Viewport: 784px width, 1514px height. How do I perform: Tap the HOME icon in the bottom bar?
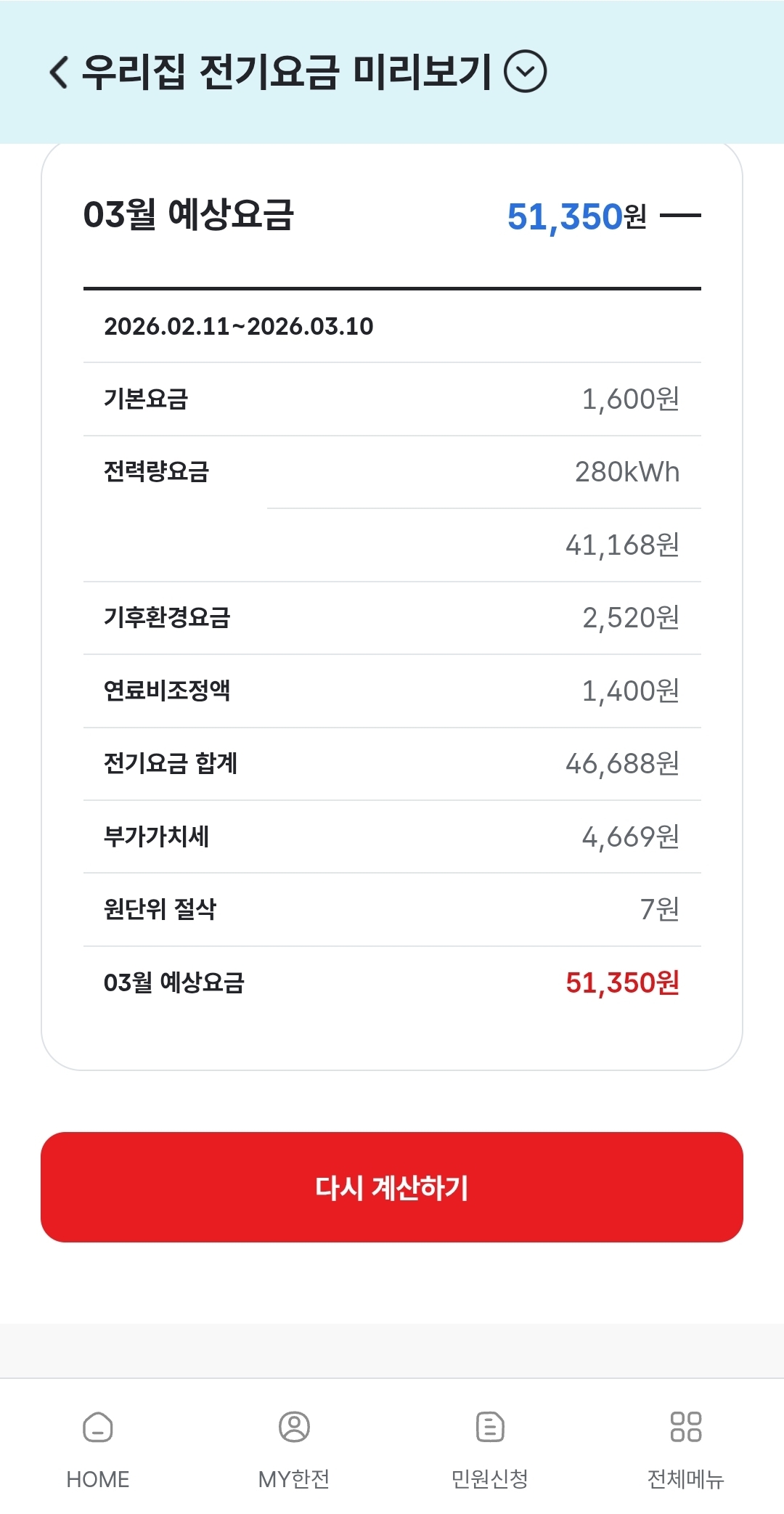click(98, 1426)
